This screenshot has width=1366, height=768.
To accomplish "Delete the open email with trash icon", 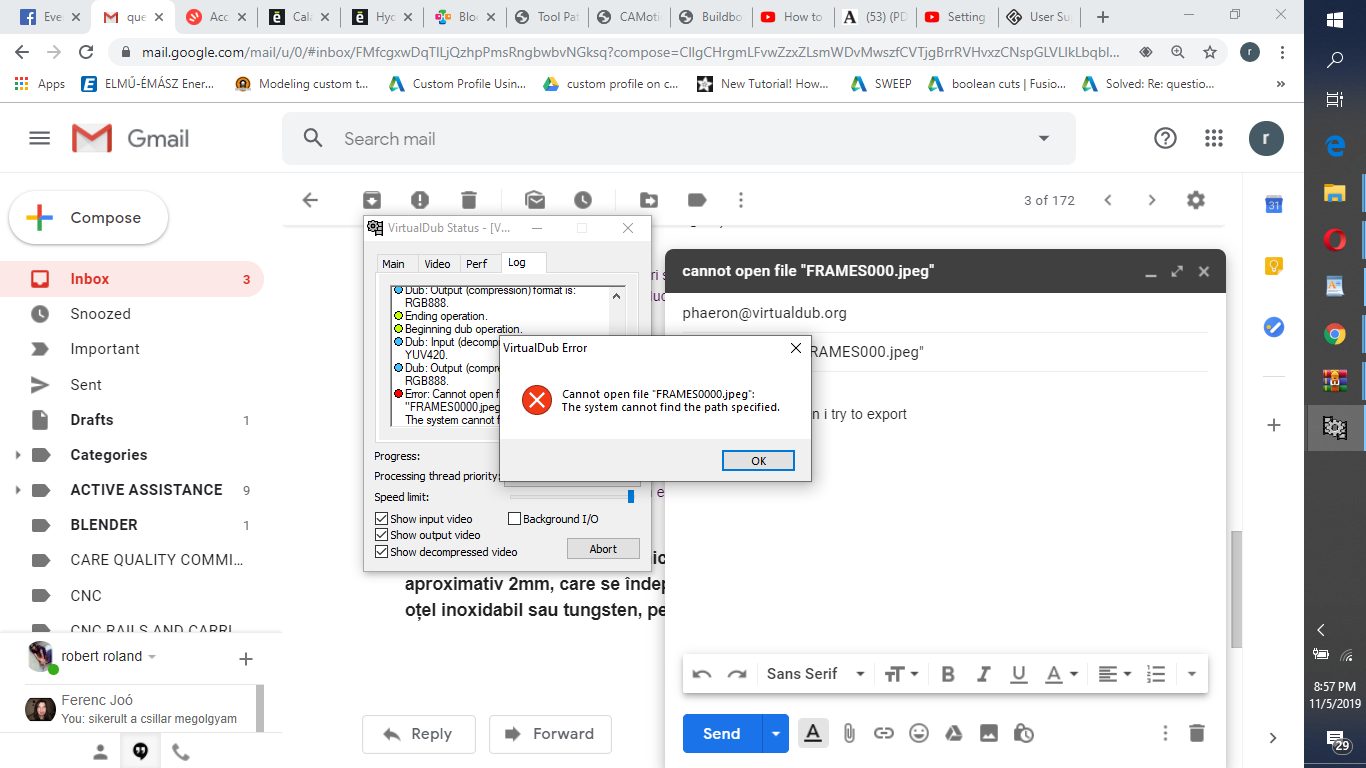I will coord(469,200).
